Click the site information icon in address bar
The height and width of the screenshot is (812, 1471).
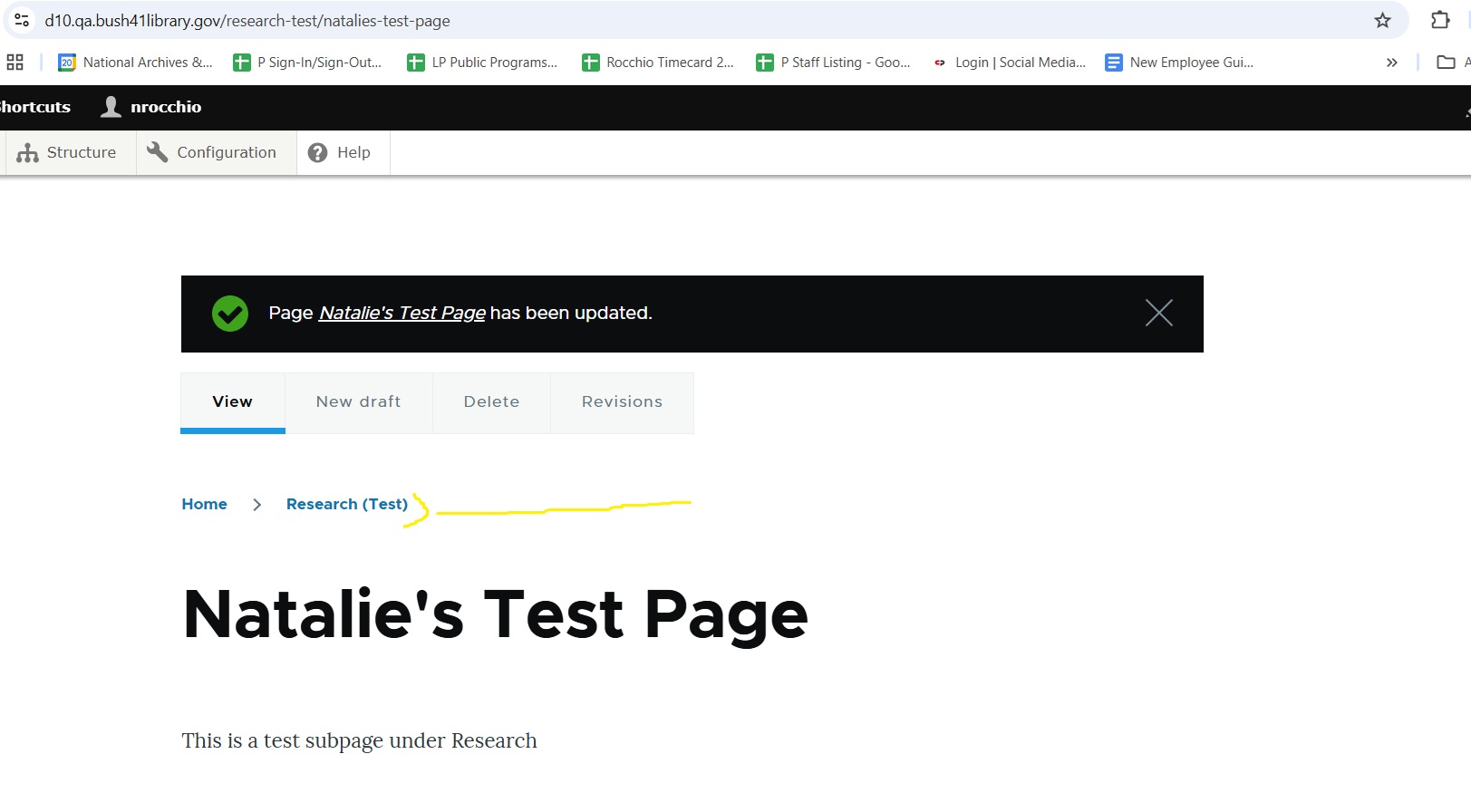click(22, 20)
